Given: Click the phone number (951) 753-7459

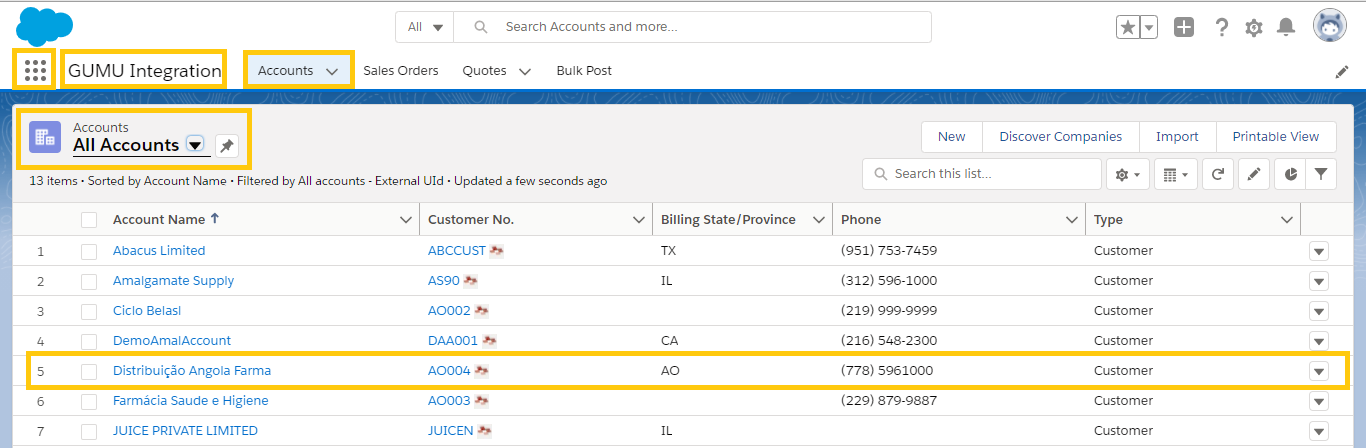Looking at the screenshot, I should pos(889,251).
